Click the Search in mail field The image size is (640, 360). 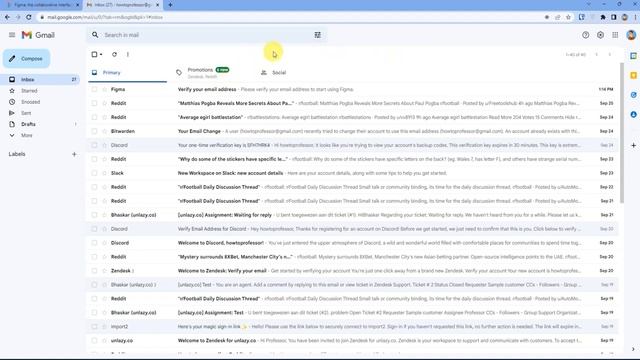tap(206, 35)
